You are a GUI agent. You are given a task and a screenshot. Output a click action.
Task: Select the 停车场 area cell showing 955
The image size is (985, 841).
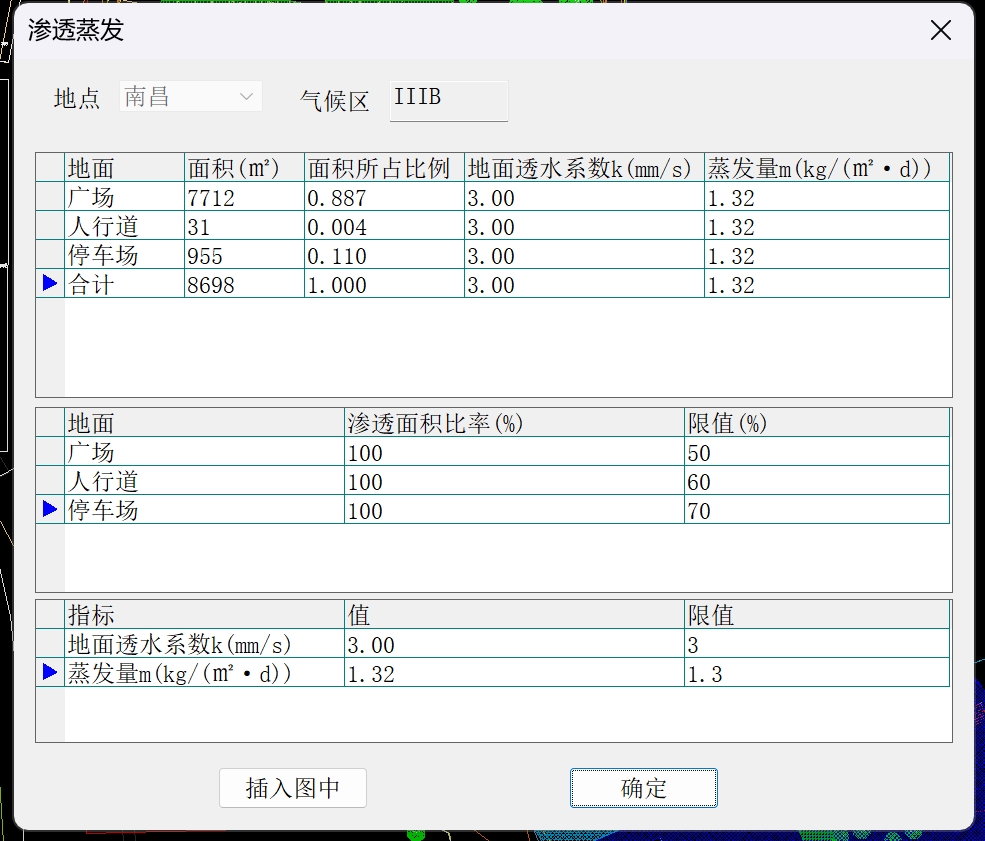(243, 255)
